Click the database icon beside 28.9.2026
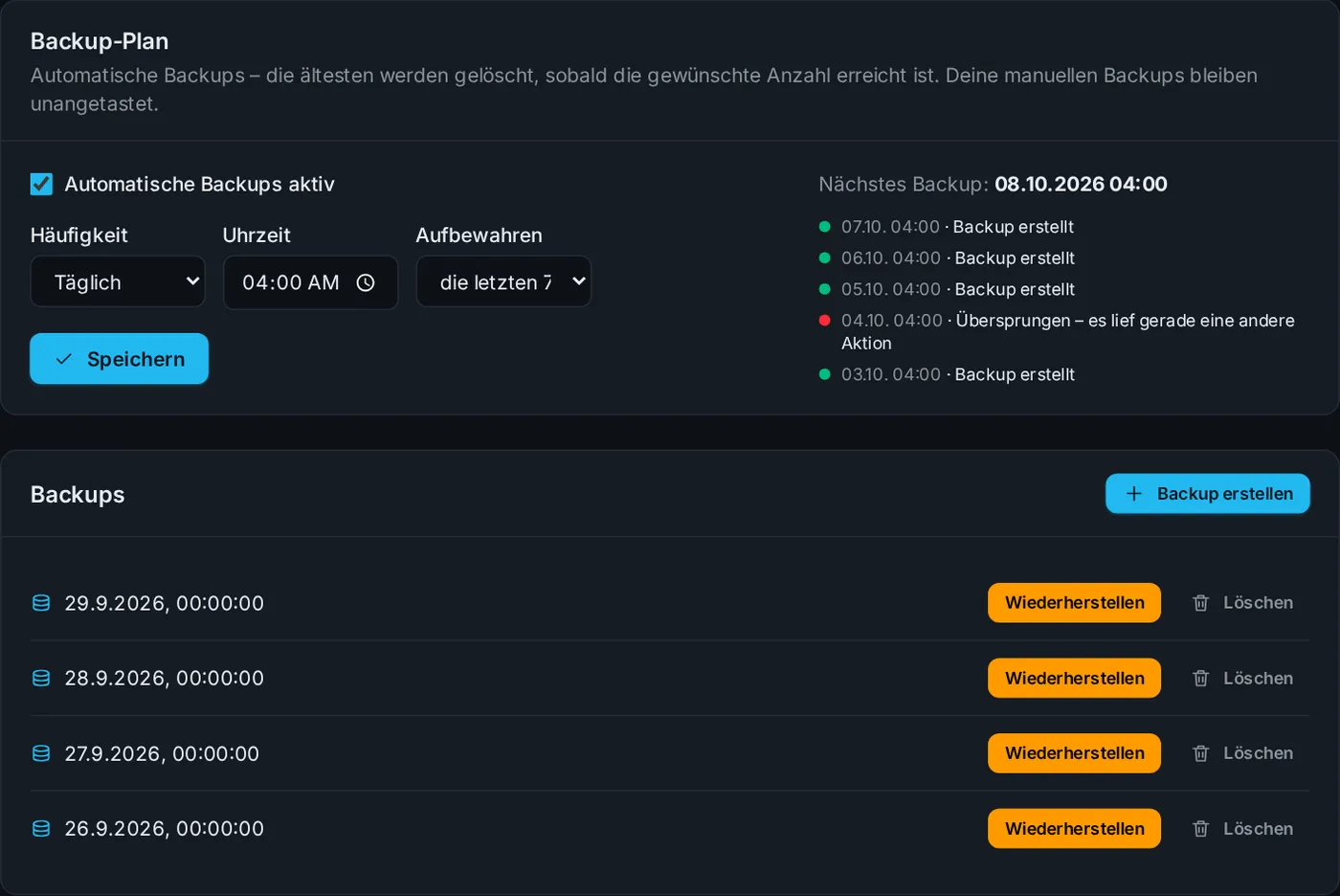This screenshot has width=1340, height=896. click(x=41, y=678)
